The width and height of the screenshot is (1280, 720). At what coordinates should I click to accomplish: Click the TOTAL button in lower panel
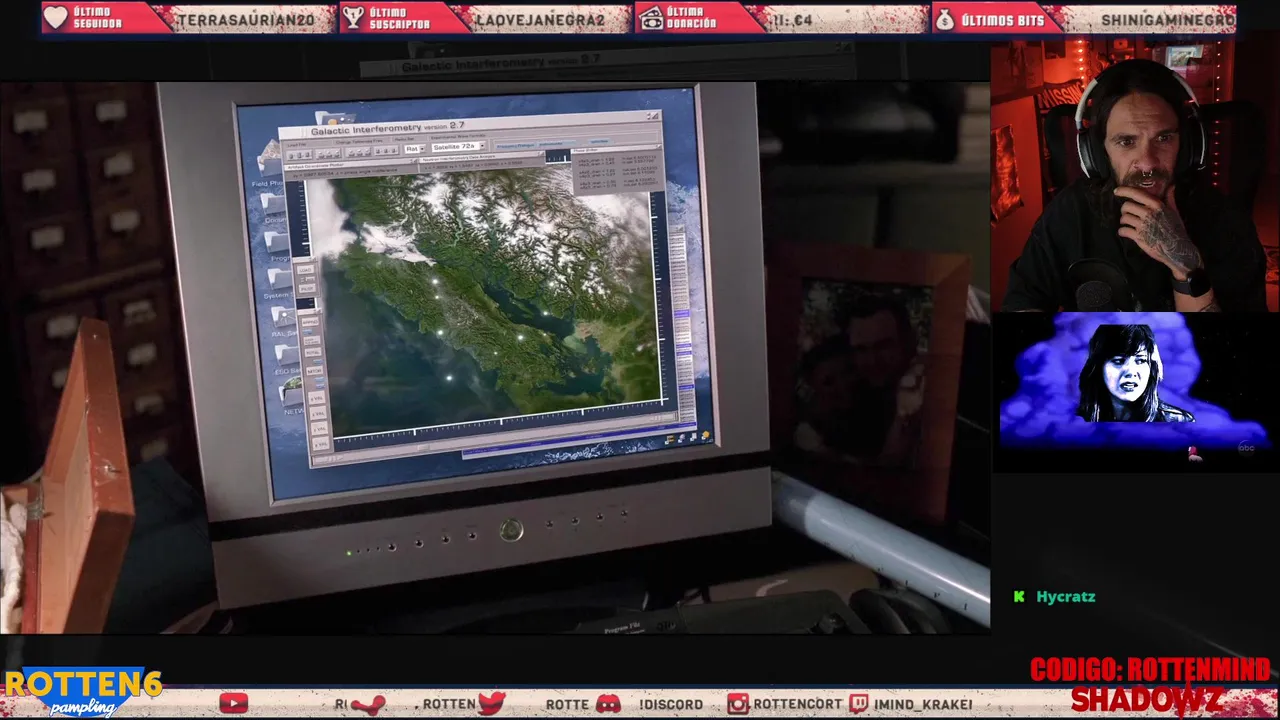[312, 353]
